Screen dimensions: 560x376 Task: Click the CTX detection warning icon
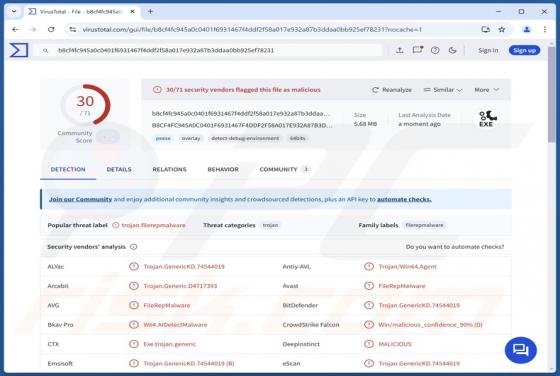(134, 344)
